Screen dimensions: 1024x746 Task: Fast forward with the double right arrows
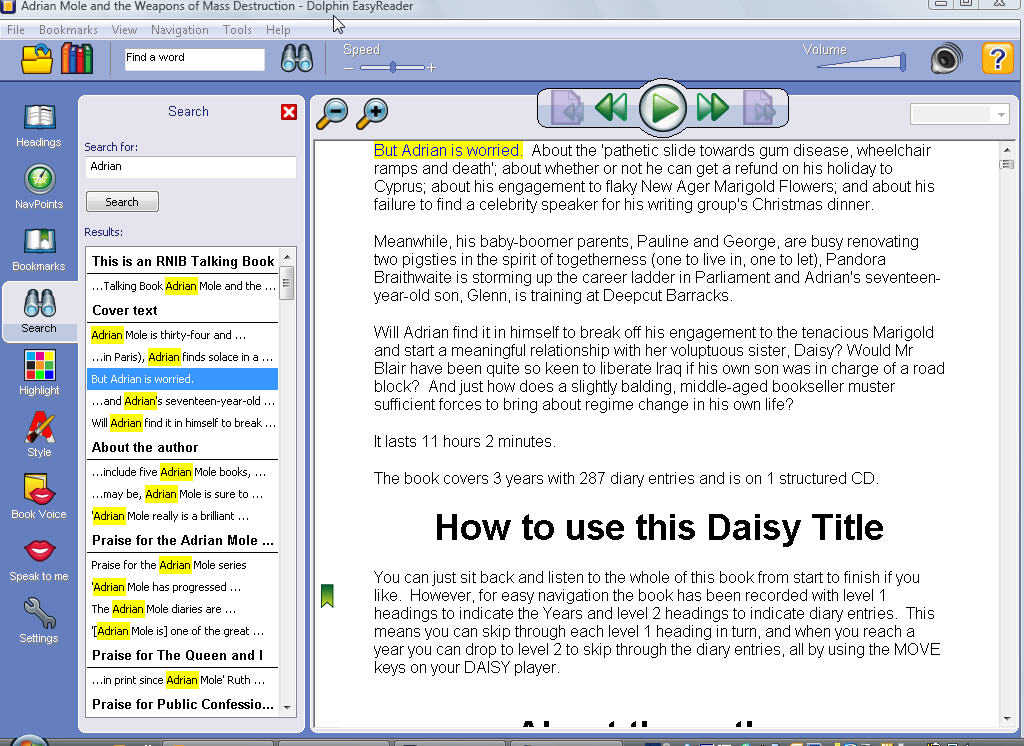coord(712,107)
